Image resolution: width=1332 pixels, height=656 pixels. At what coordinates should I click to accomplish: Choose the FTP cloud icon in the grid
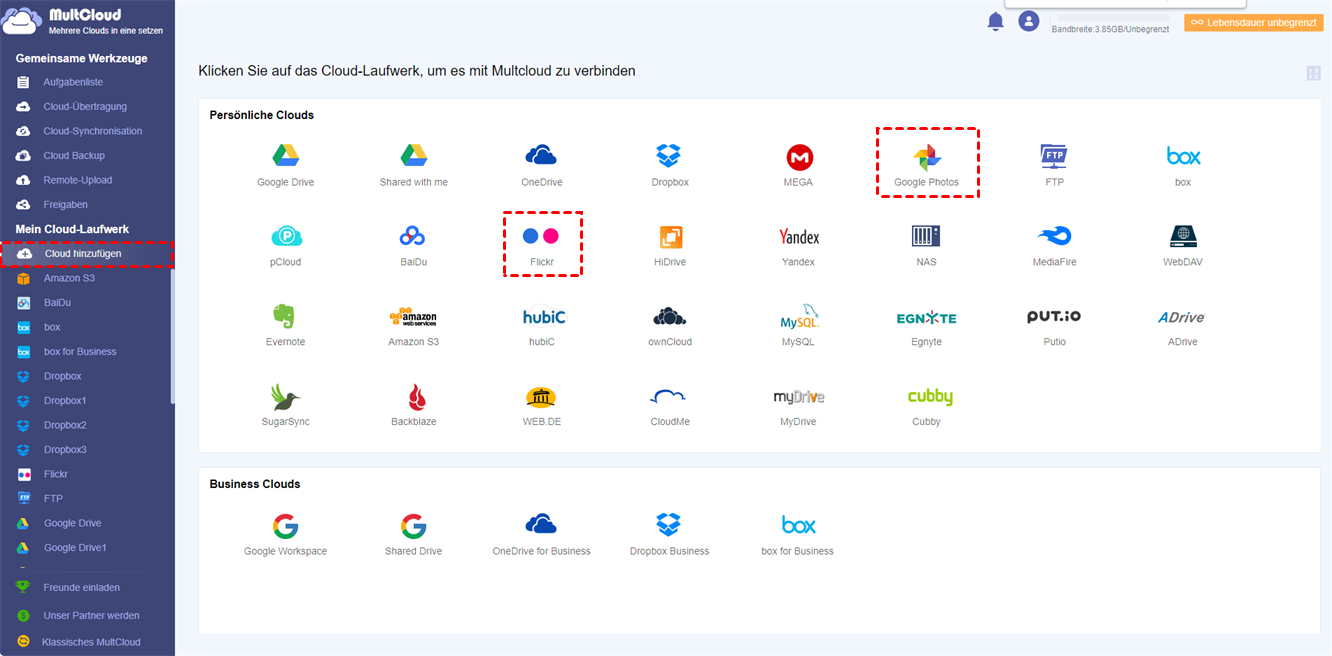pos(1054,156)
